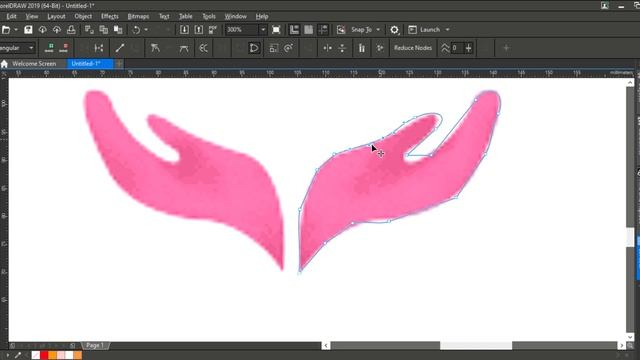Click the Paste icon
The image size is (640, 360).
[x=118, y=30]
